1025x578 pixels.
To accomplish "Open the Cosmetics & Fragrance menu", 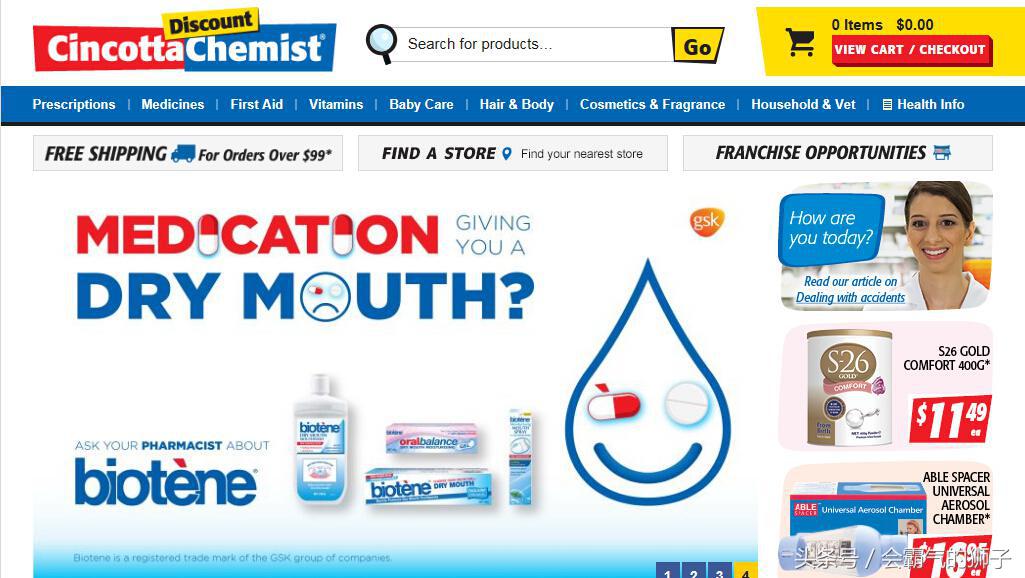I will (x=652, y=105).
